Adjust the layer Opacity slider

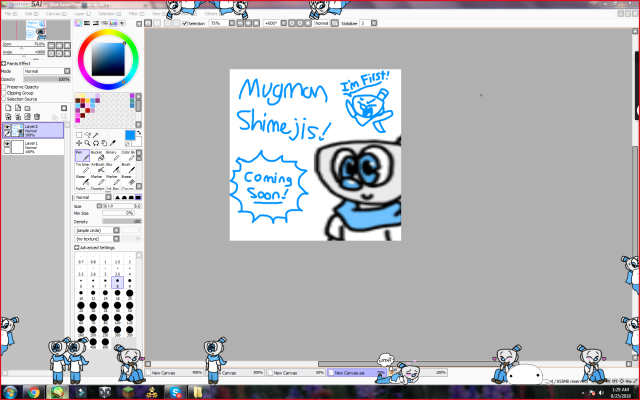pos(47,79)
